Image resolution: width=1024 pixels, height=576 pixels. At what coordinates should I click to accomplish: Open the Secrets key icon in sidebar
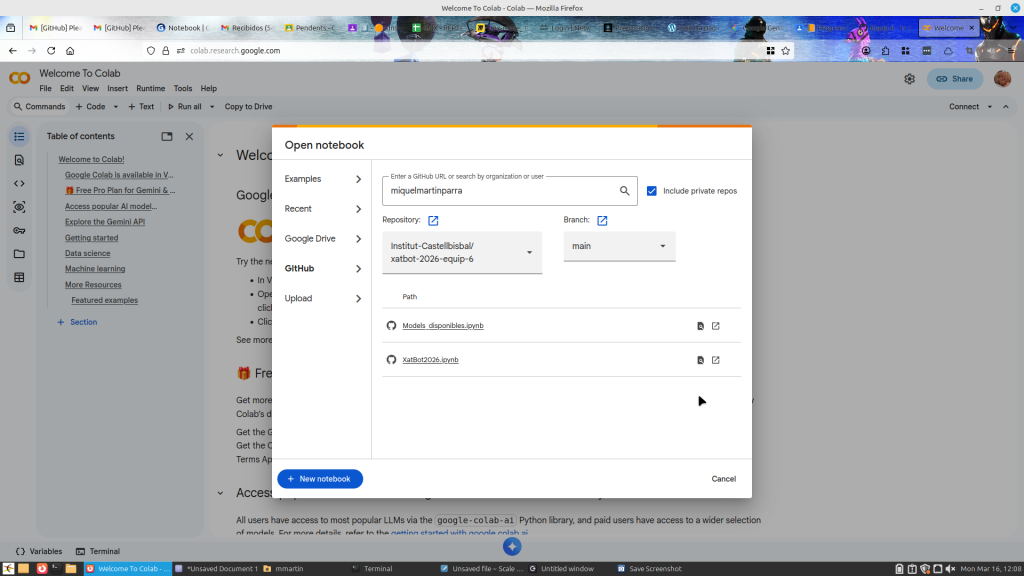tap(19, 231)
